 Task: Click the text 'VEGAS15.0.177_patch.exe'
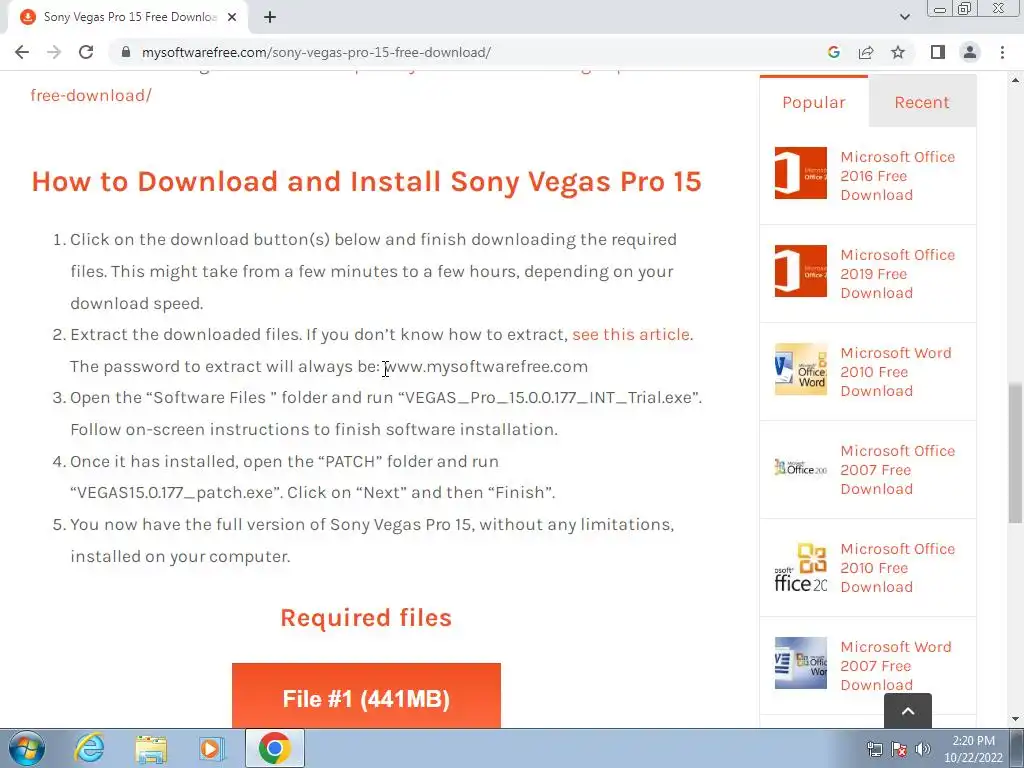pos(175,492)
